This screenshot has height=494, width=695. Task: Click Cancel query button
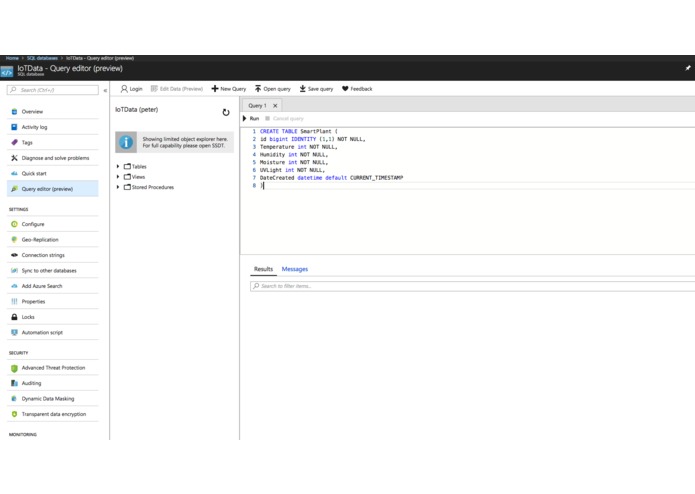coord(285,119)
